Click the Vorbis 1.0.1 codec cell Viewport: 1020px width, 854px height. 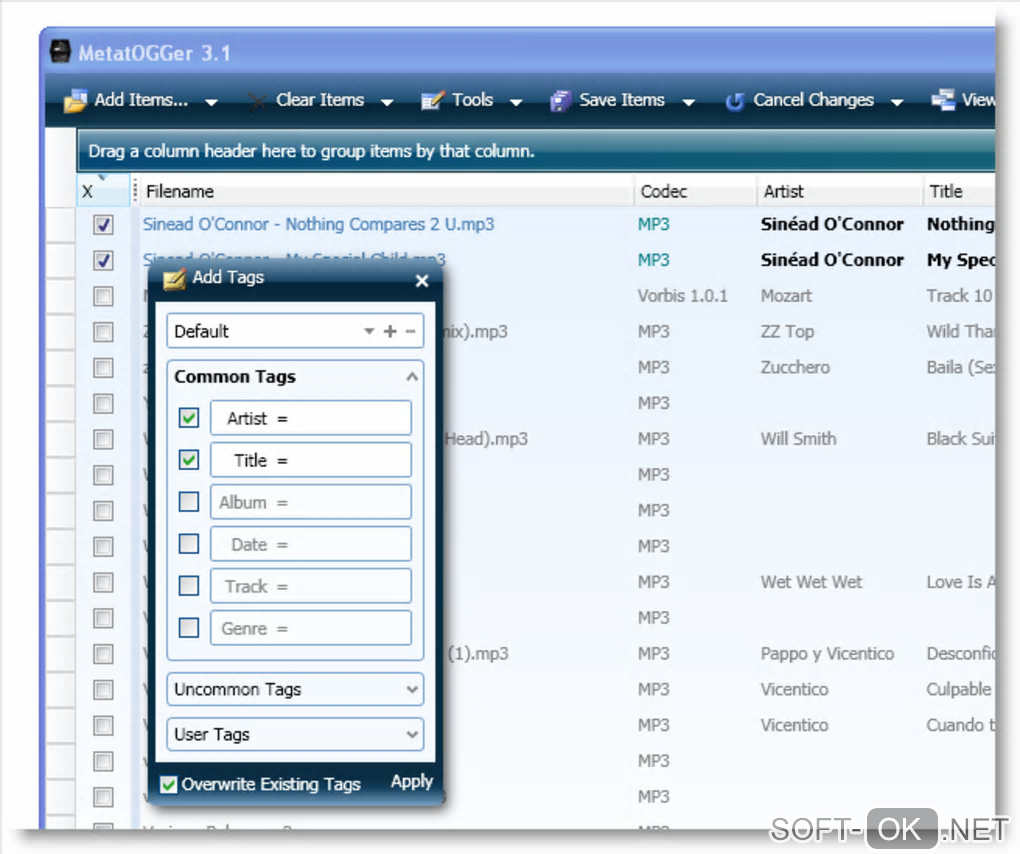click(x=682, y=296)
